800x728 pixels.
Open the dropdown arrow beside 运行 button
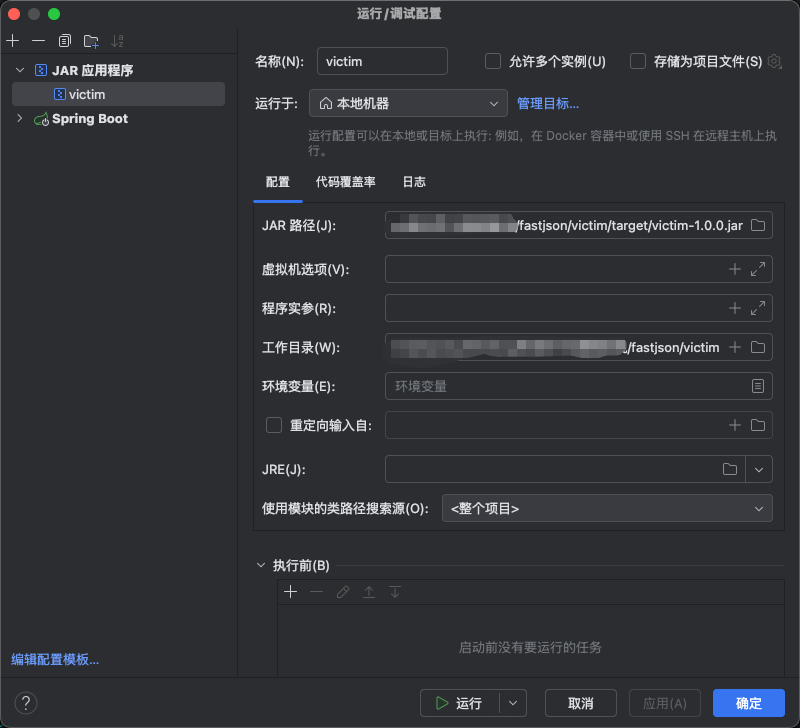click(x=513, y=703)
